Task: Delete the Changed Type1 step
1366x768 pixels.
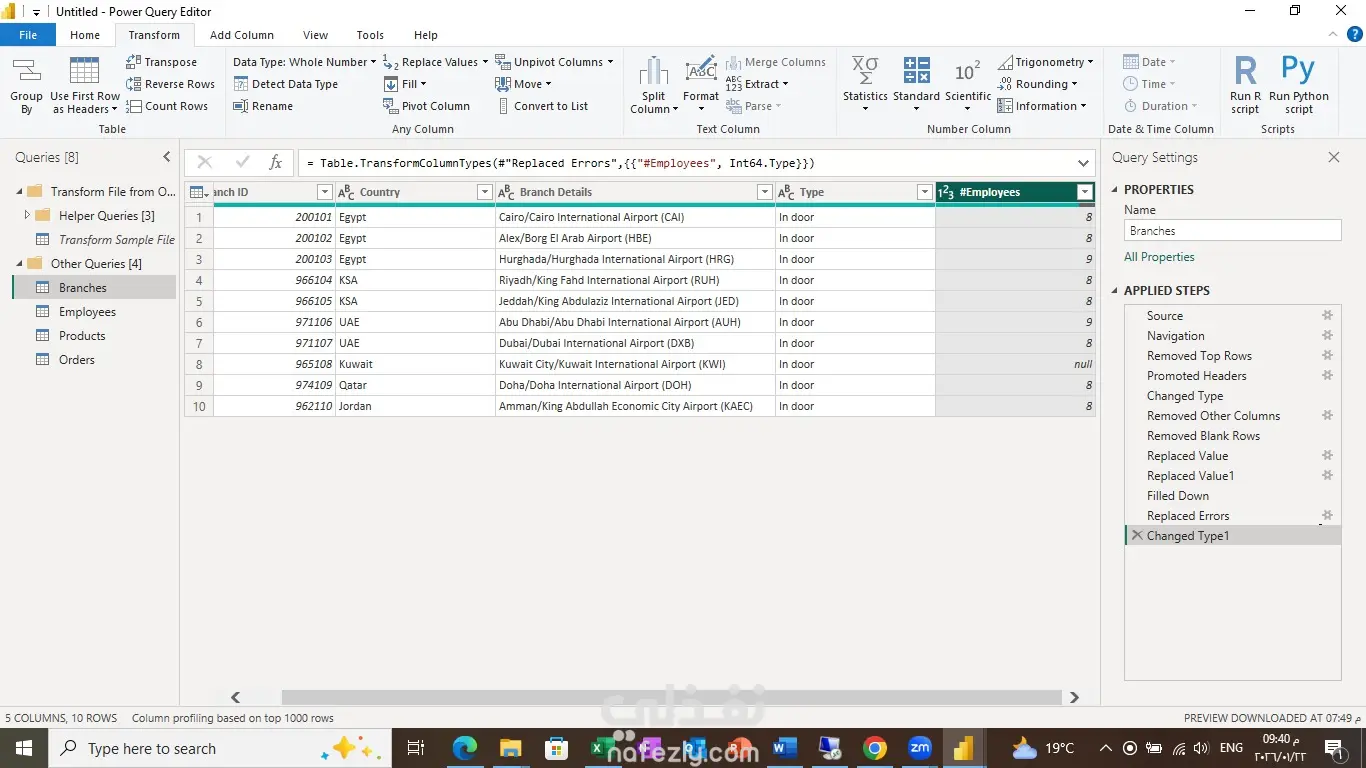Action: coord(1136,535)
